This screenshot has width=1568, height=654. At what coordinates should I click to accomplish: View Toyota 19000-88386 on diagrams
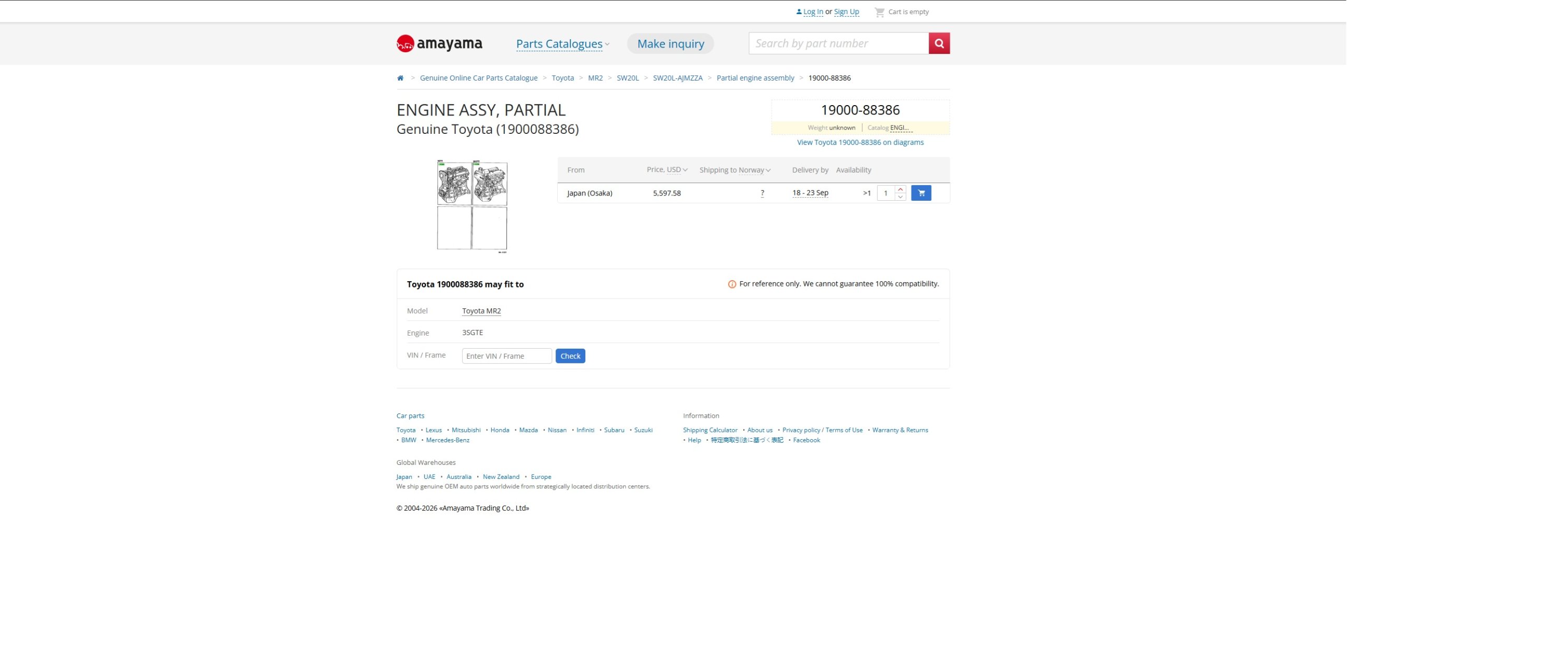click(x=860, y=143)
